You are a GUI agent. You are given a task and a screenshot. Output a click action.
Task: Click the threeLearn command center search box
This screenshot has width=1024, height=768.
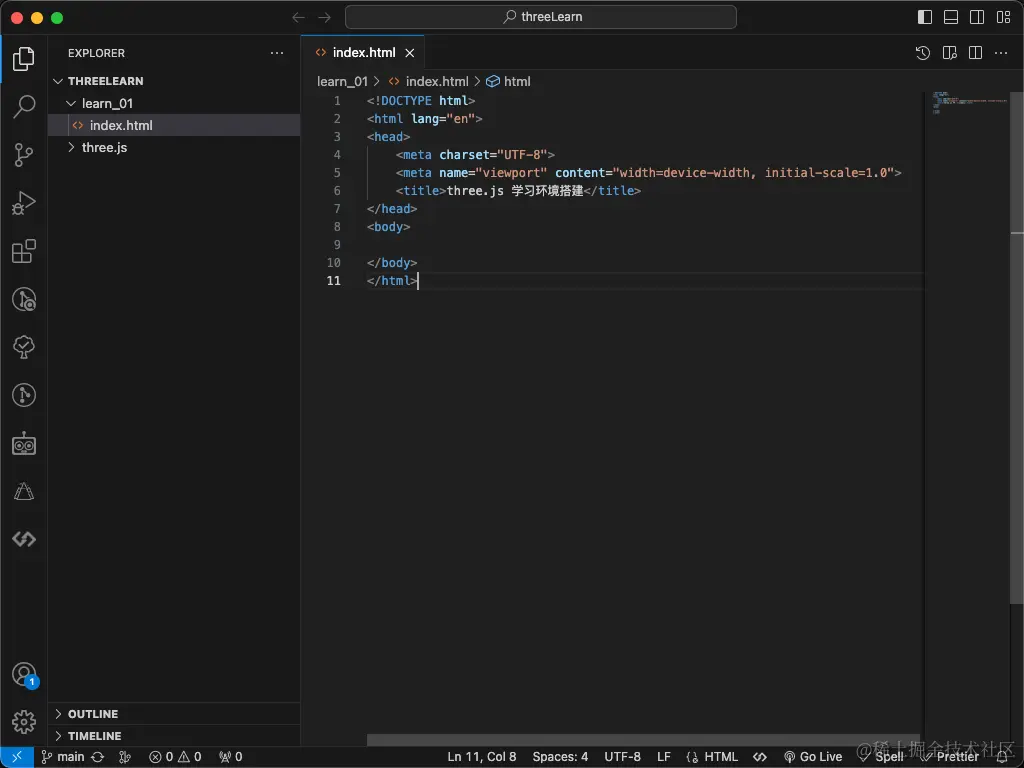pos(541,17)
